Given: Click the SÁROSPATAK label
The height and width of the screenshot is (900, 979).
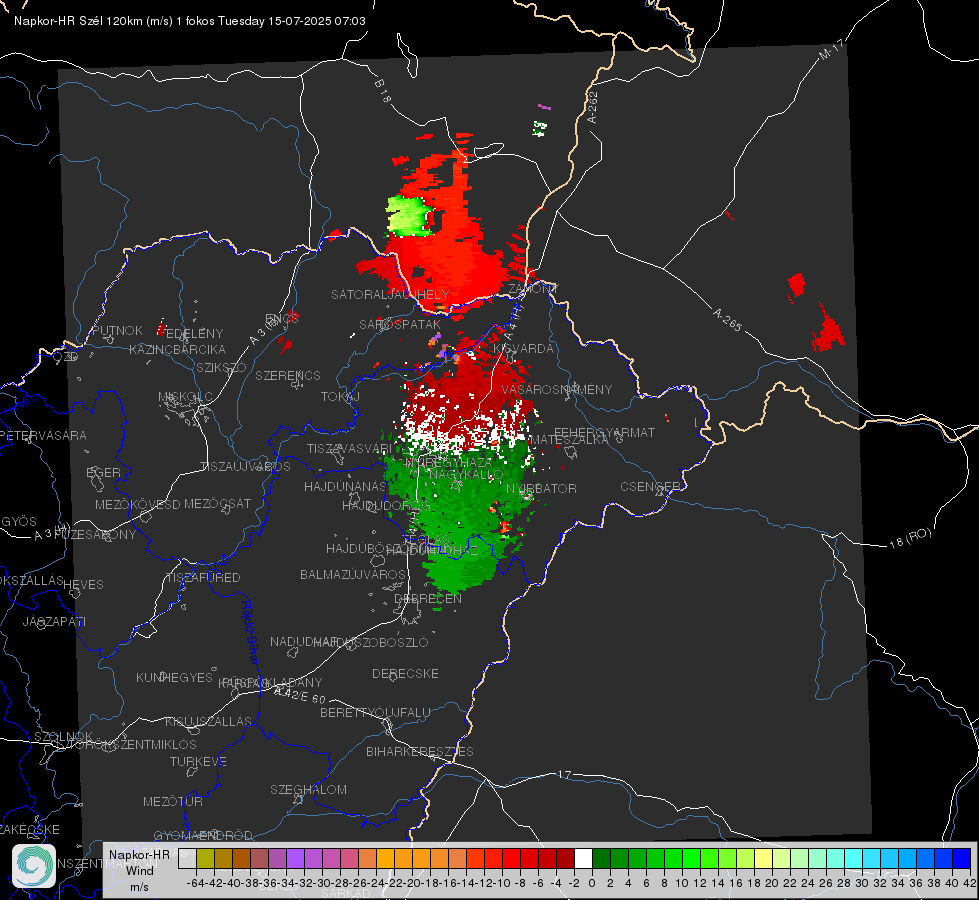Looking at the screenshot, I should [400, 324].
